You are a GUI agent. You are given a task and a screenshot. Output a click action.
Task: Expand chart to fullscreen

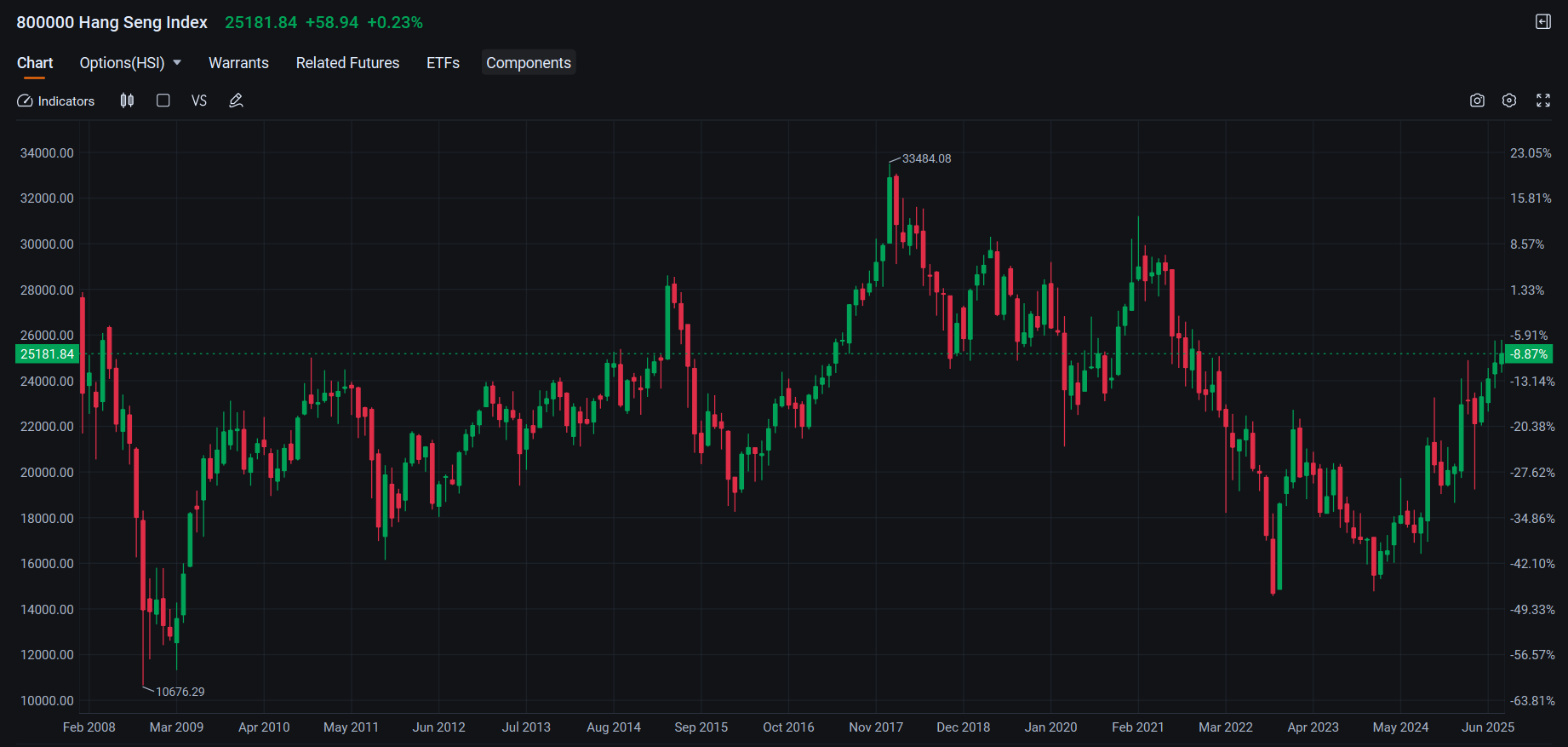pos(1543,101)
